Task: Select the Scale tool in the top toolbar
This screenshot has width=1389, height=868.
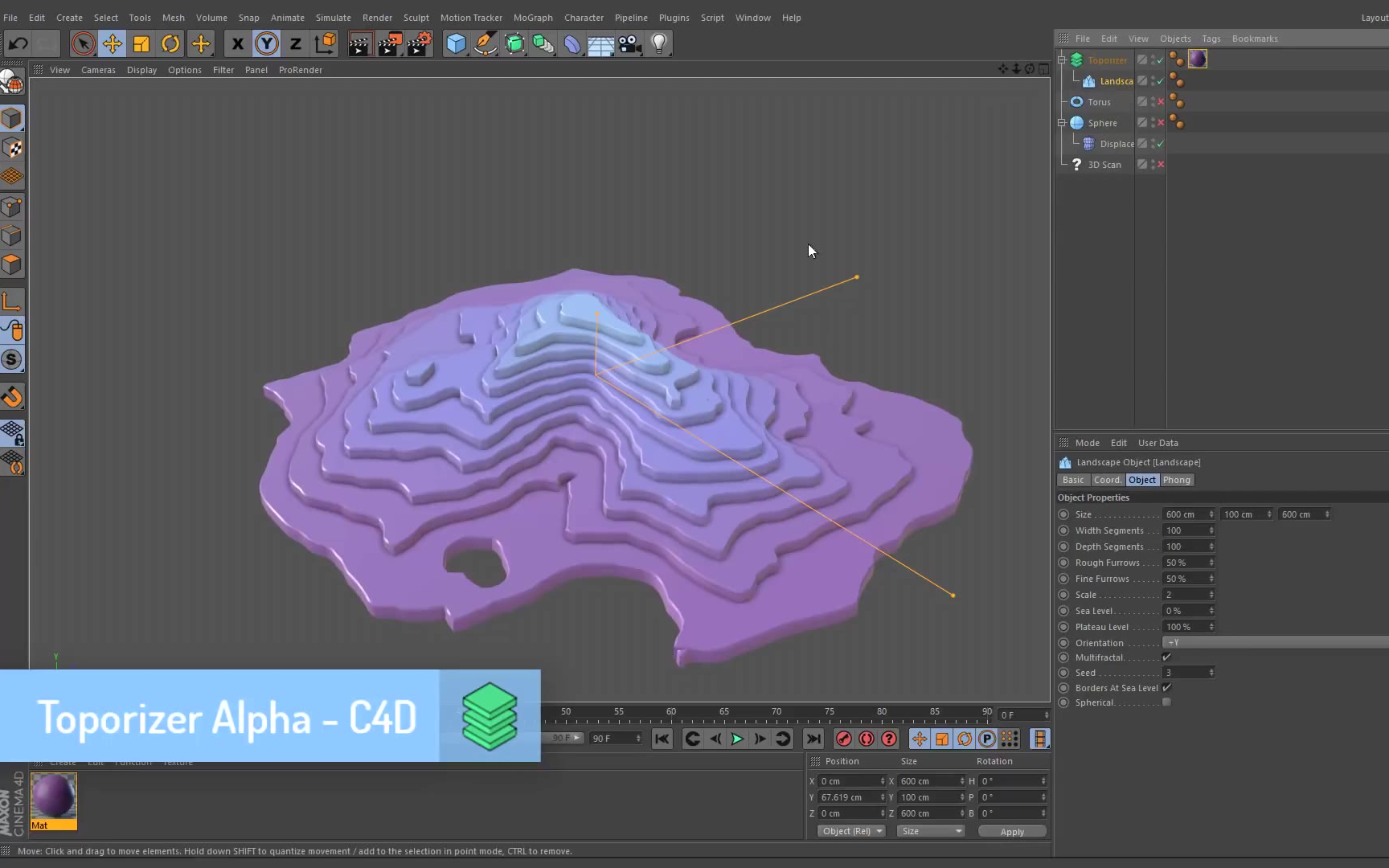Action: 141,43
